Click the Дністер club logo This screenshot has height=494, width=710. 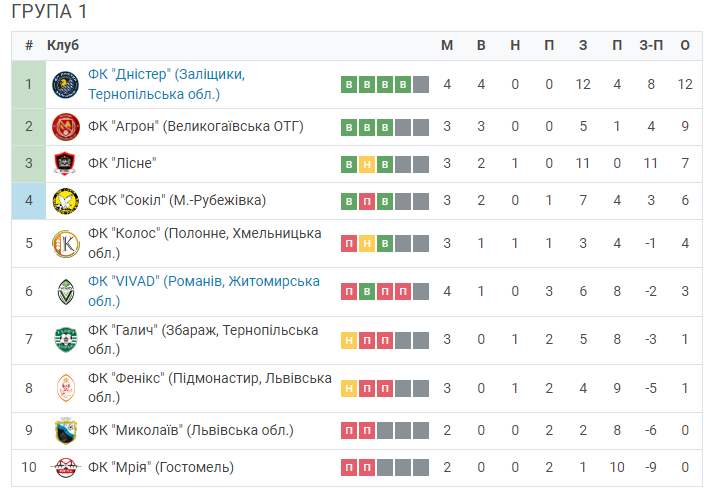tap(66, 85)
